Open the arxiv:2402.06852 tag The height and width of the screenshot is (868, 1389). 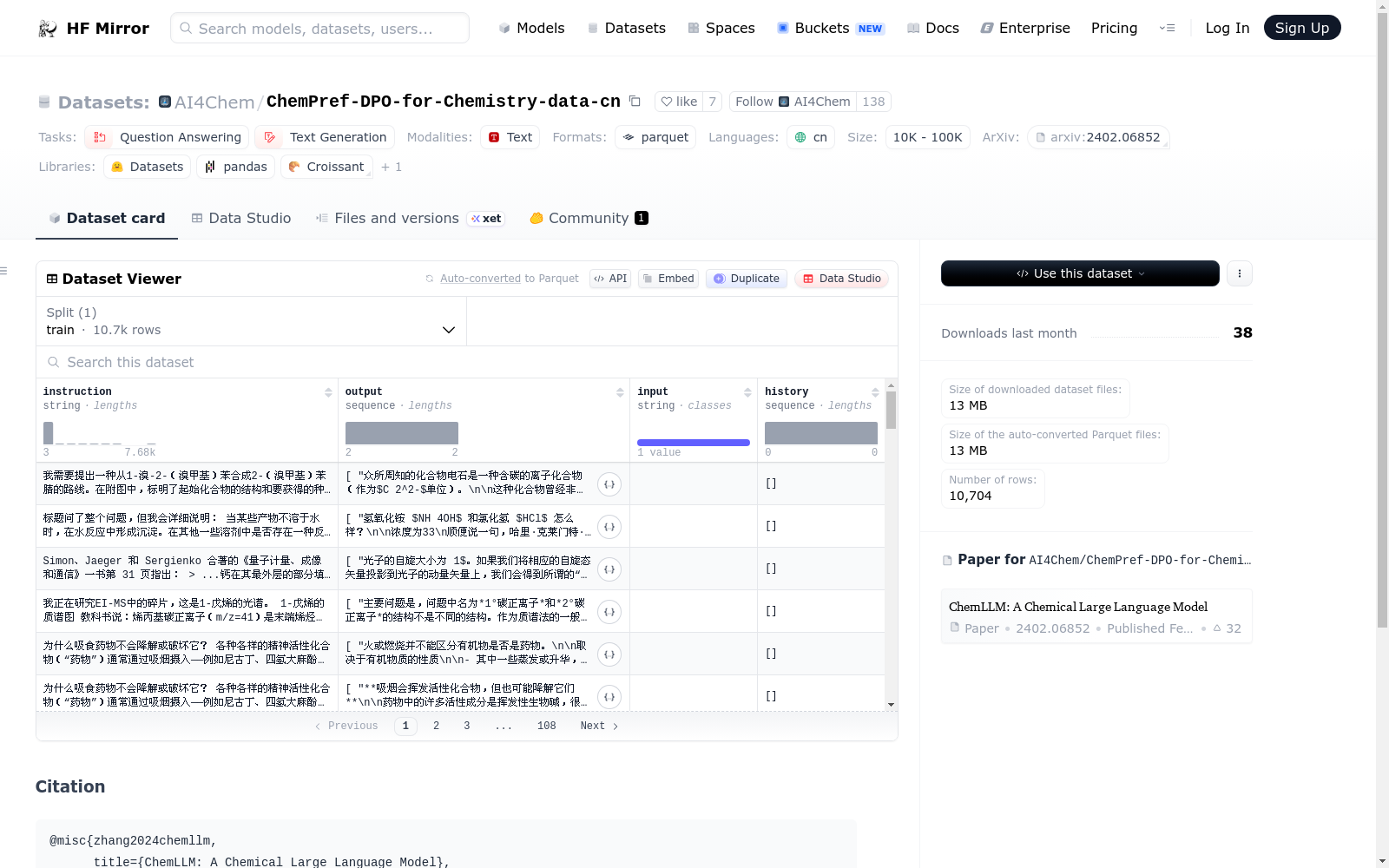(x=1098, y=137)
